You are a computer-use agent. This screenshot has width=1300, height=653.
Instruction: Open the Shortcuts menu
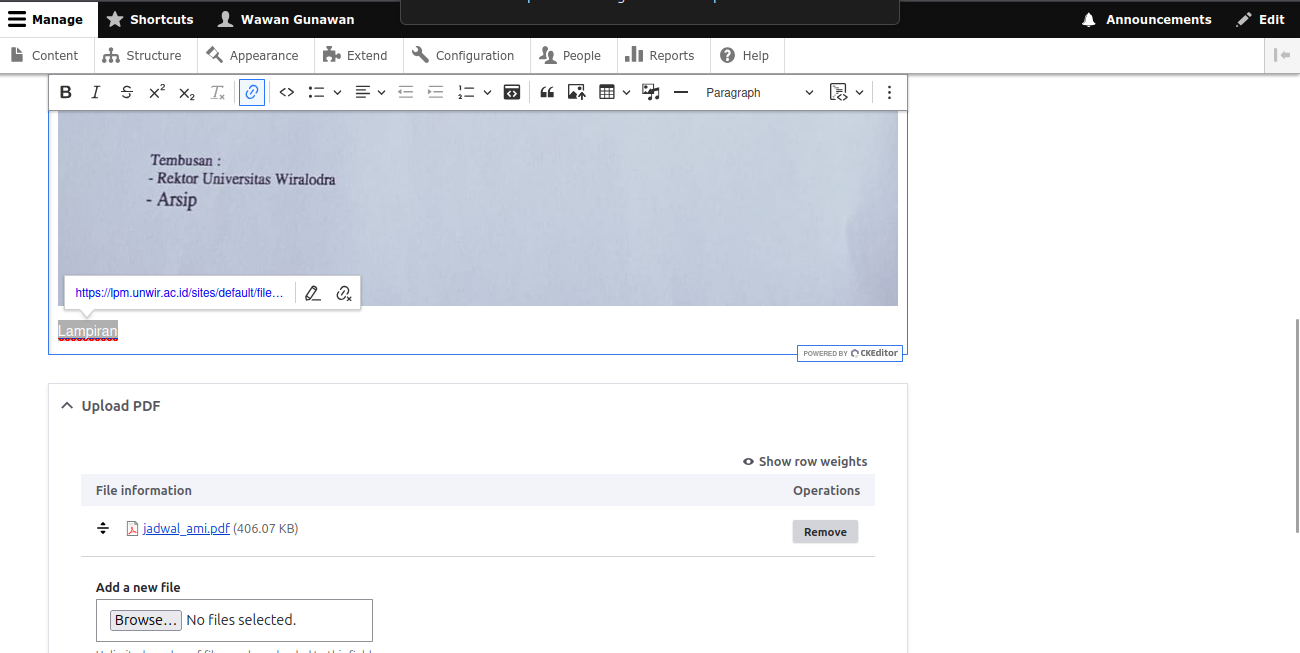[150, 19]
